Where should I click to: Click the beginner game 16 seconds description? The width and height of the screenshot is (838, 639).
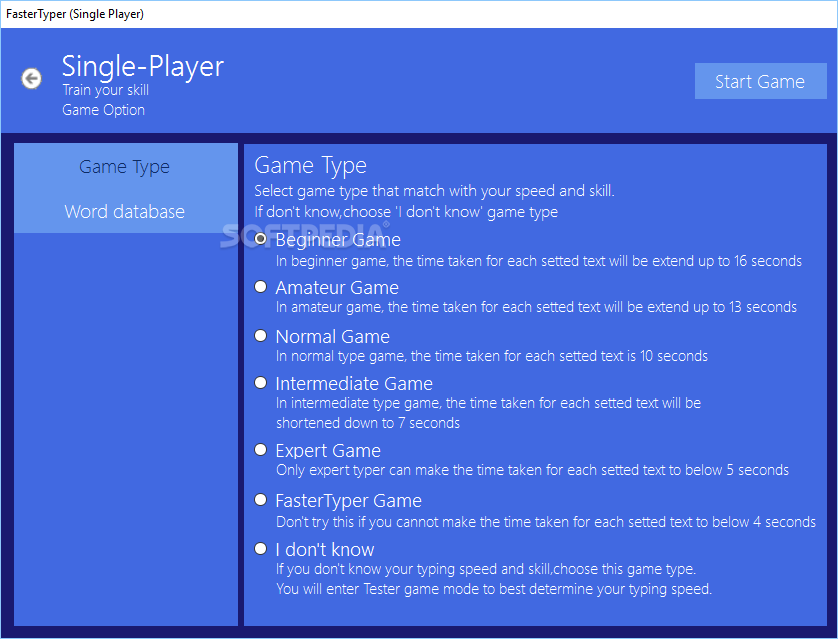coord(539,261)
